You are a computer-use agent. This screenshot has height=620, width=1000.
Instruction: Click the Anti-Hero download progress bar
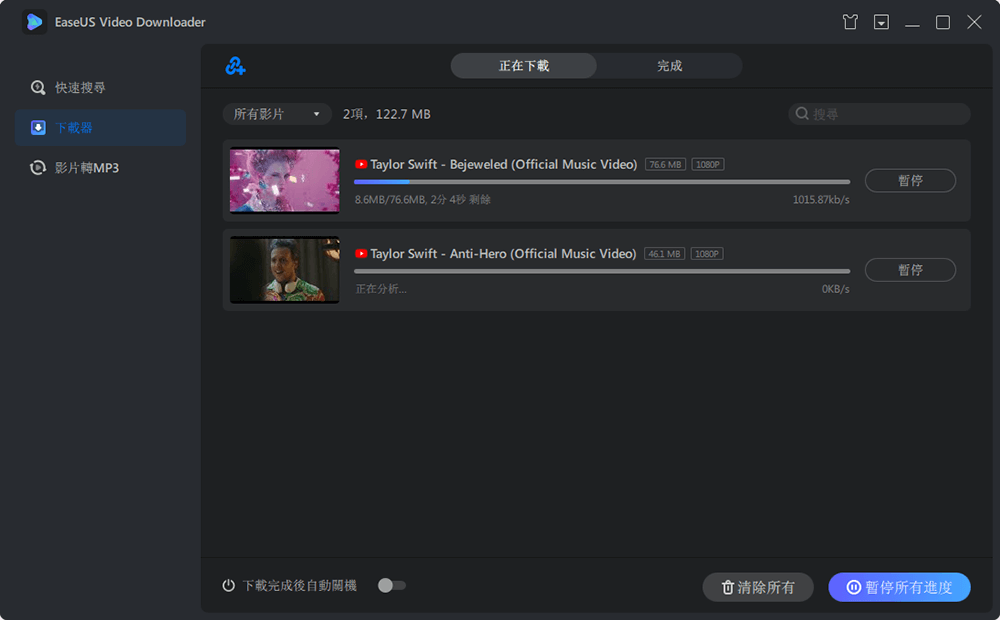coord(602,271)
